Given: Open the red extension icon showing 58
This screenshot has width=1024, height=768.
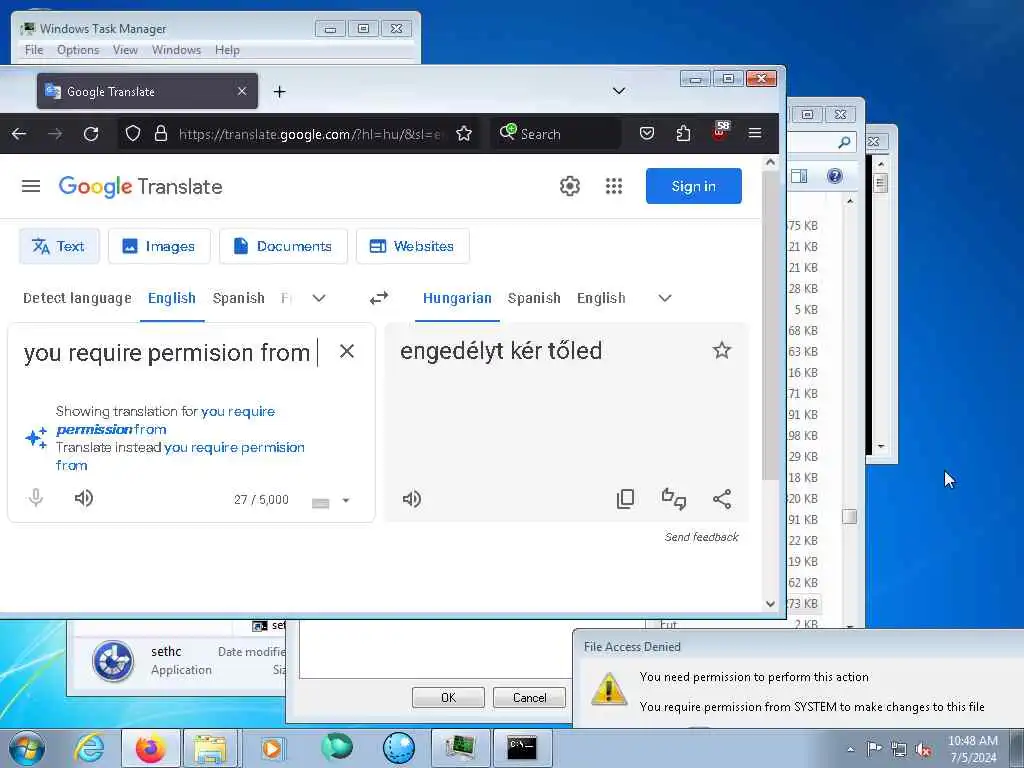Looking at the screenshot, I should coord(720,131).
